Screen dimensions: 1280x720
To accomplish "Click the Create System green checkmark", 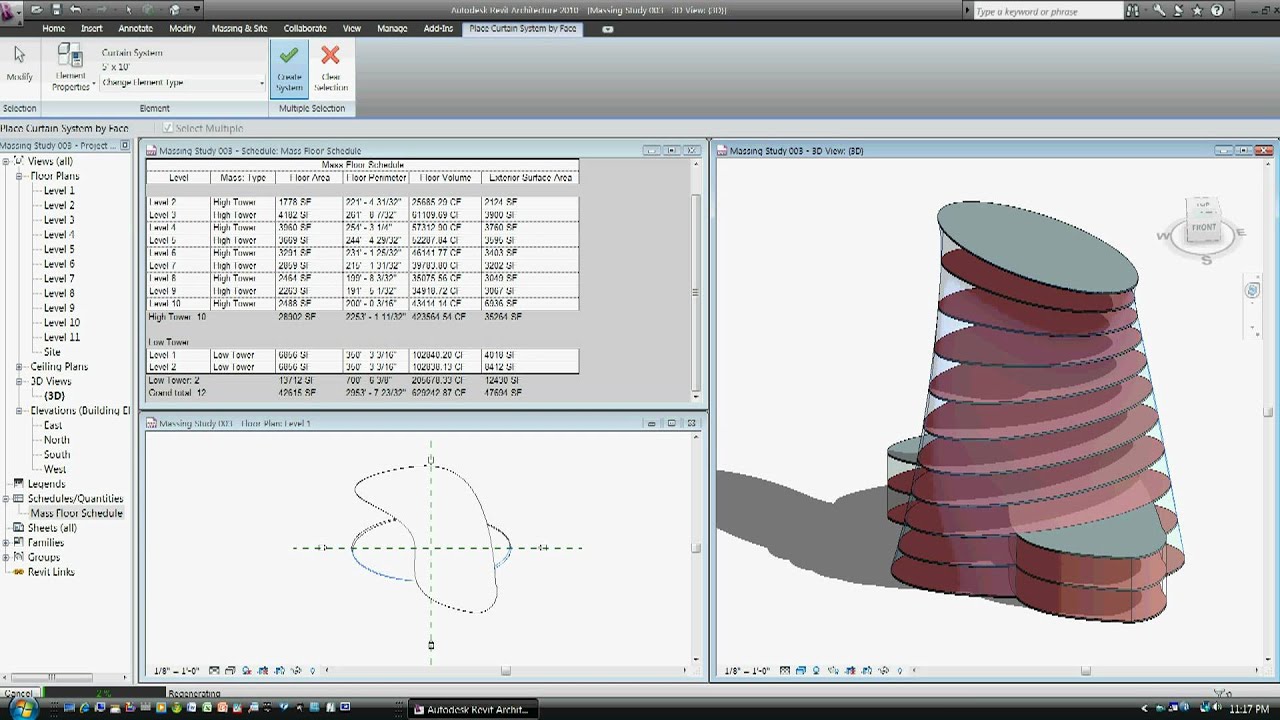I will pos(289,68).
